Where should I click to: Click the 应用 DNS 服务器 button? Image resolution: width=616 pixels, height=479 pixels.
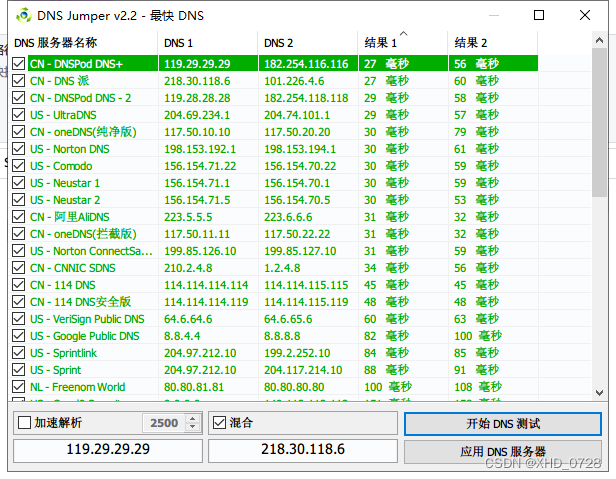pyautogui.click(x=503, y=451)
